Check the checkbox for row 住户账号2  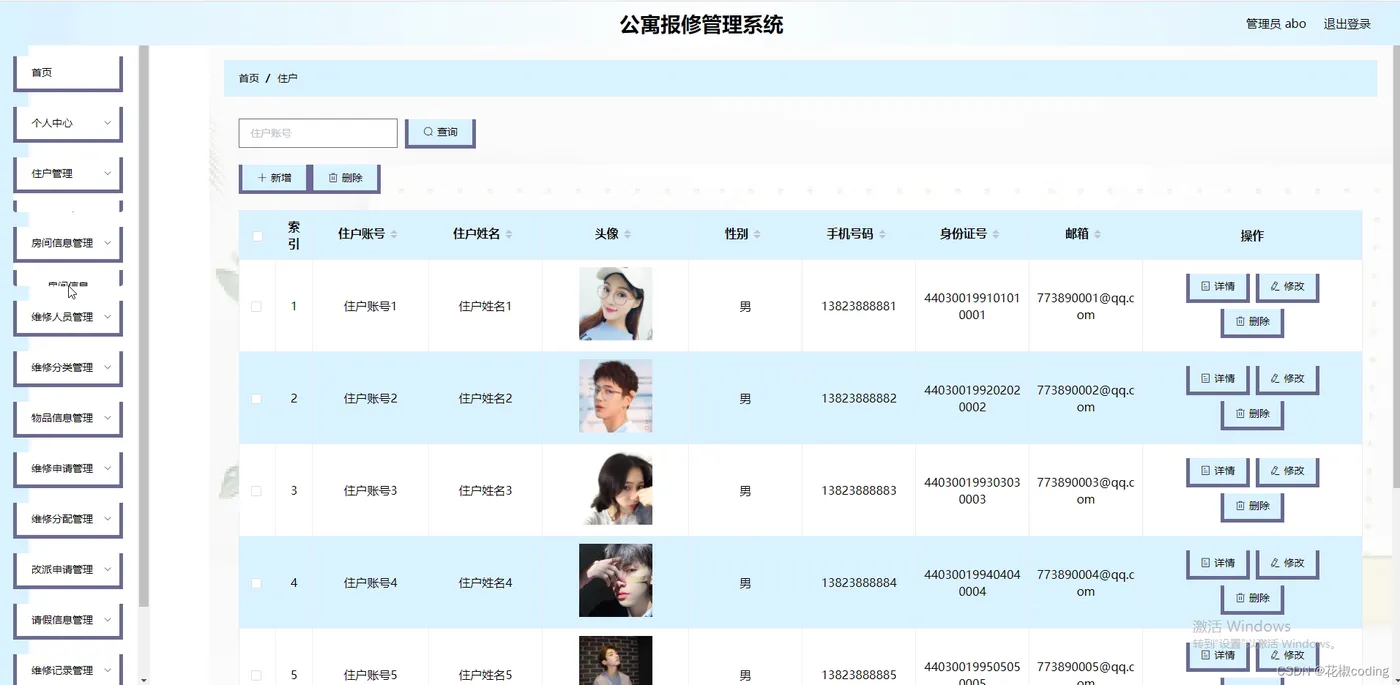257,398
